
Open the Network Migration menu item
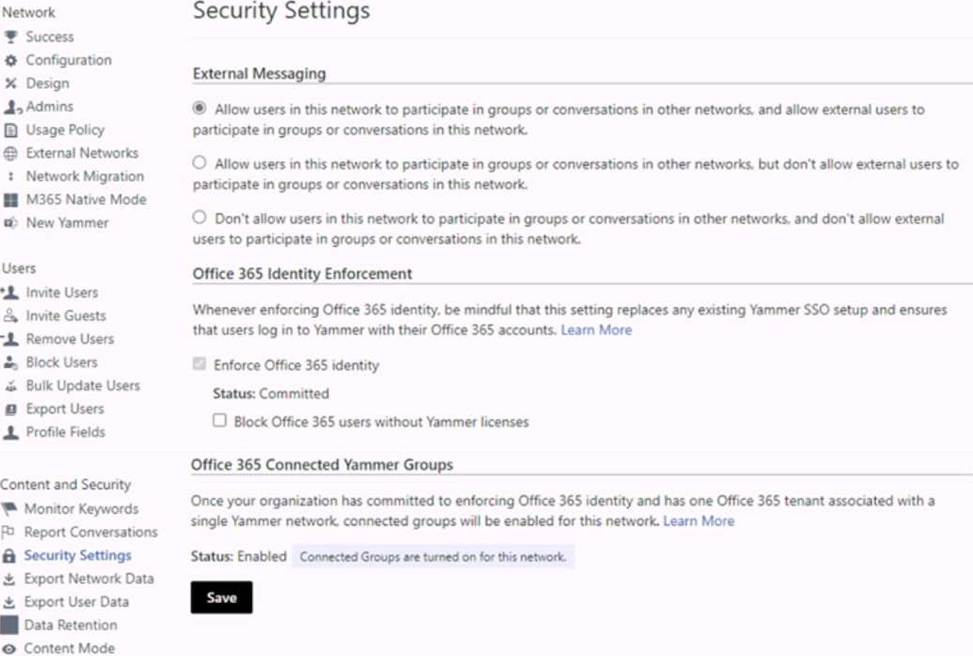[84, 176]
